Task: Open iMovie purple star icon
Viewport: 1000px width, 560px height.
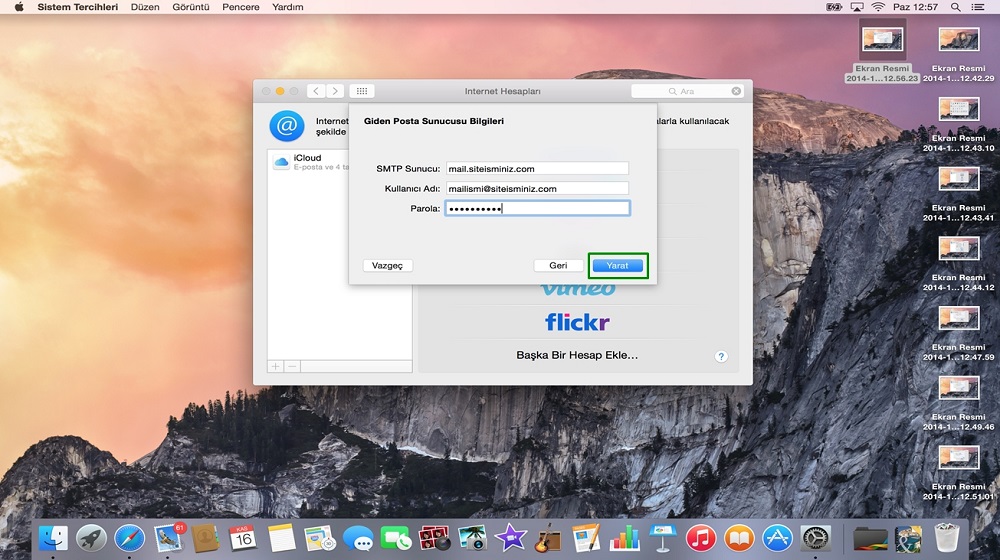Action: 510,538
